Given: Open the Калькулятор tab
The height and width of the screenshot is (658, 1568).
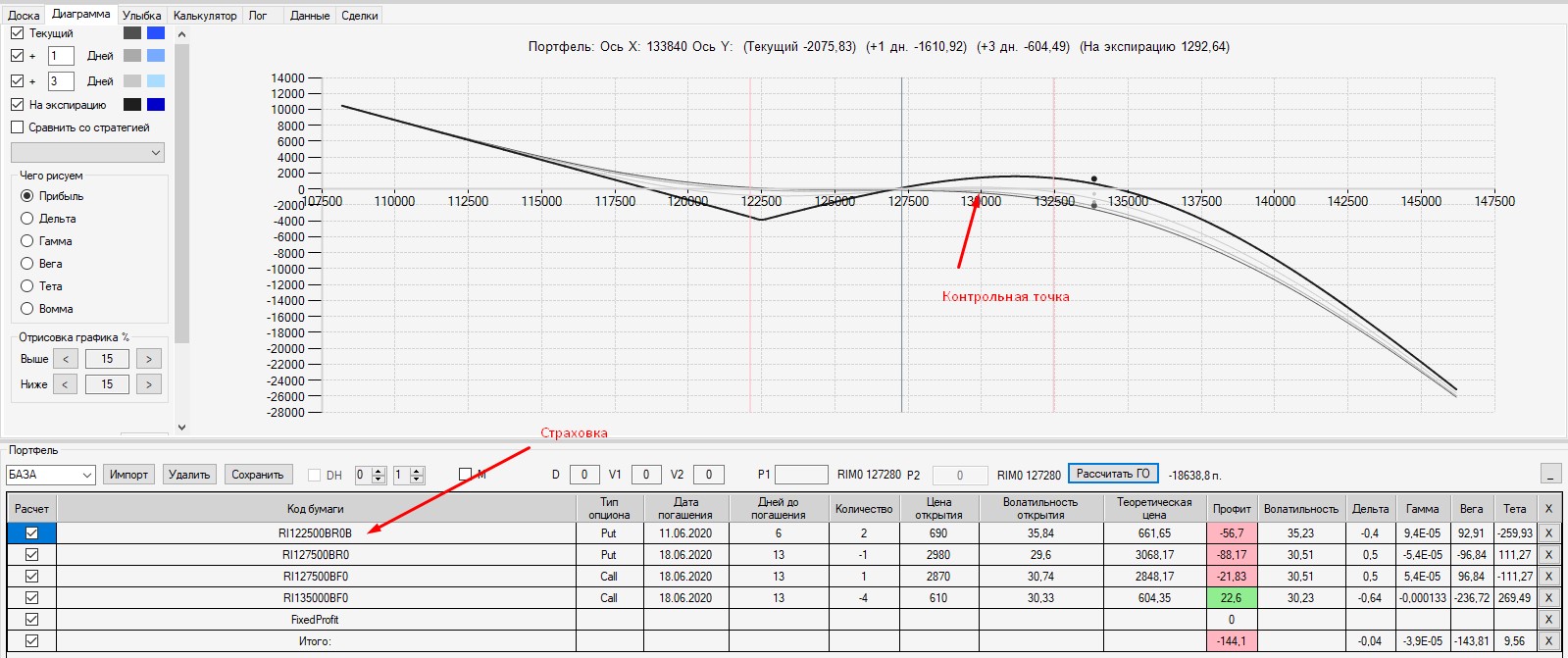Looking at the screenshot, I should tap(205, 16).
